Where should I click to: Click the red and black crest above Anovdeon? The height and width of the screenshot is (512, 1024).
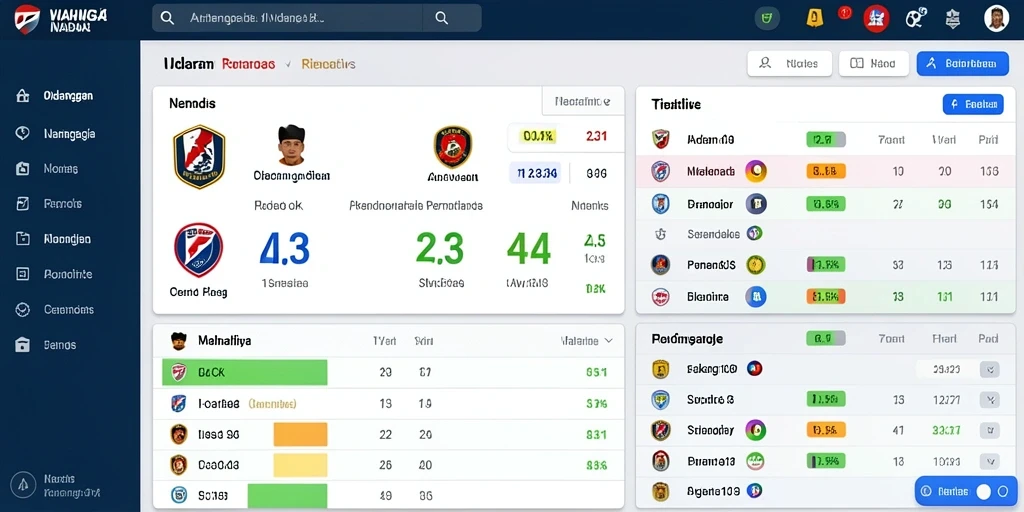[453, 147]
